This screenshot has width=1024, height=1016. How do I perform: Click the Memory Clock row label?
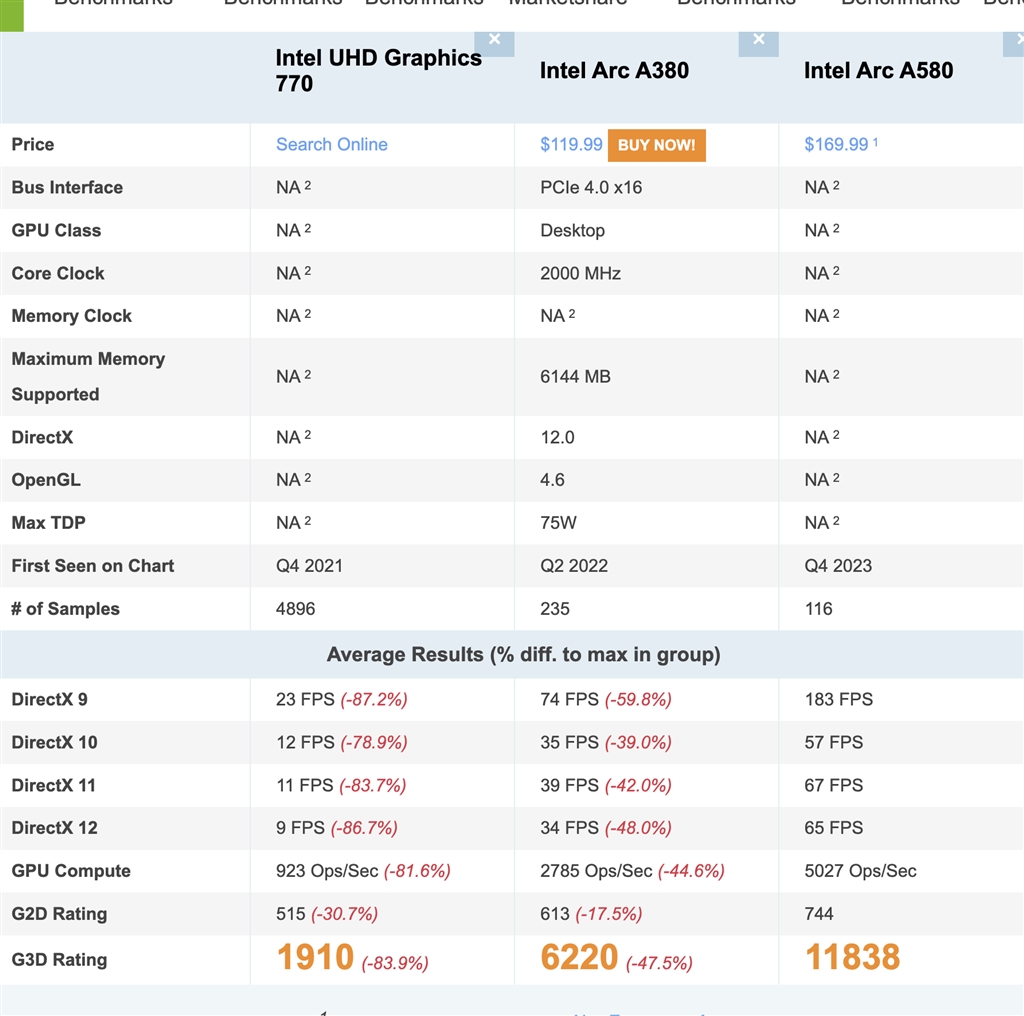click(x=72, y=316)
